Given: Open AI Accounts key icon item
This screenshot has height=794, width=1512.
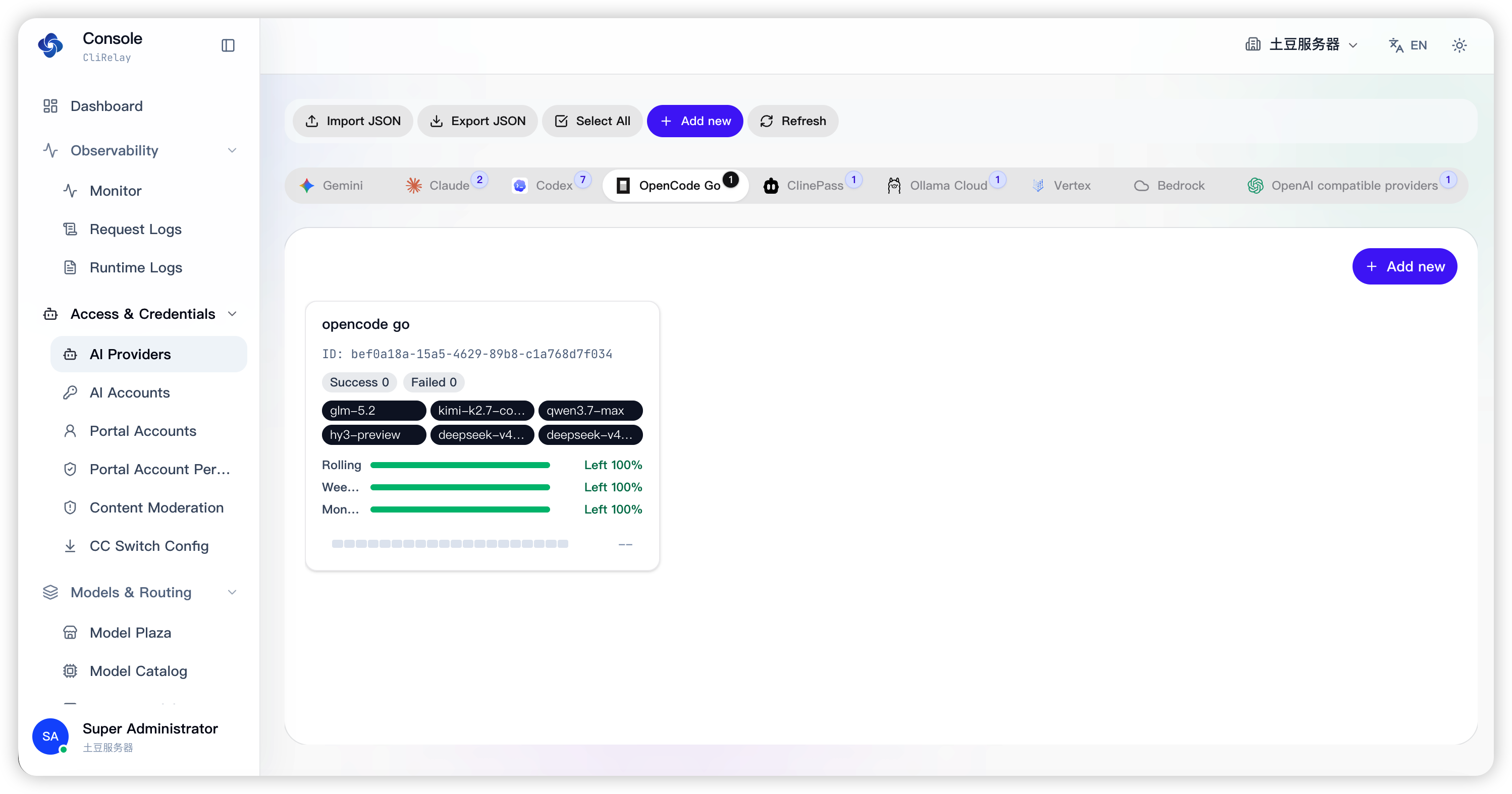Looking at the screenshot, I should pyautogui.click(x=70, y=392).
